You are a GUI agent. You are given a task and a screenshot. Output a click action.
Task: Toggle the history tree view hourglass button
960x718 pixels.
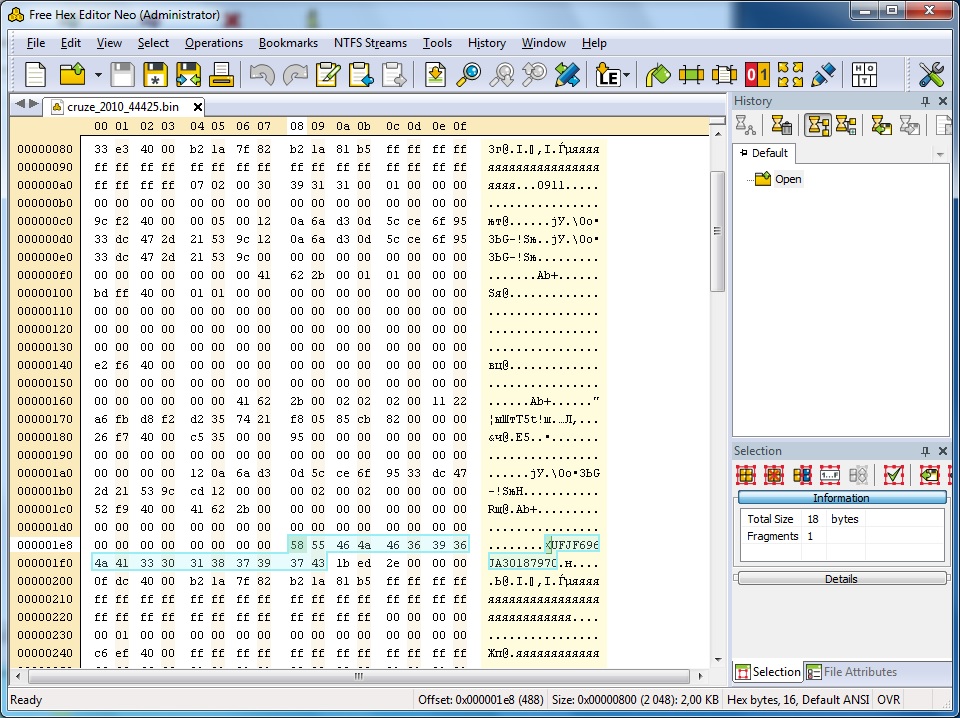(x=819, y=125)
